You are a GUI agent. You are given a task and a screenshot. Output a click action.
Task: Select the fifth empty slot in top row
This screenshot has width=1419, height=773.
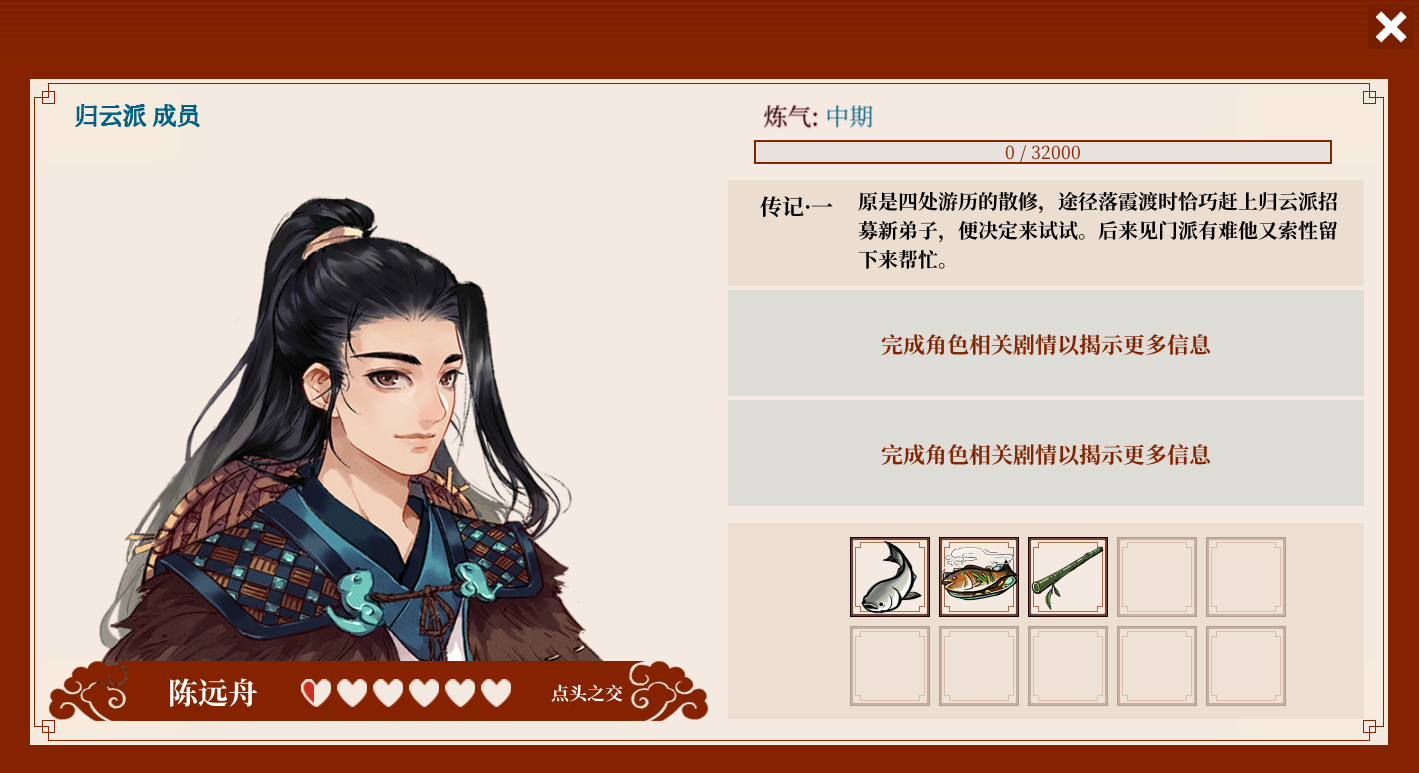point(1246,577)
